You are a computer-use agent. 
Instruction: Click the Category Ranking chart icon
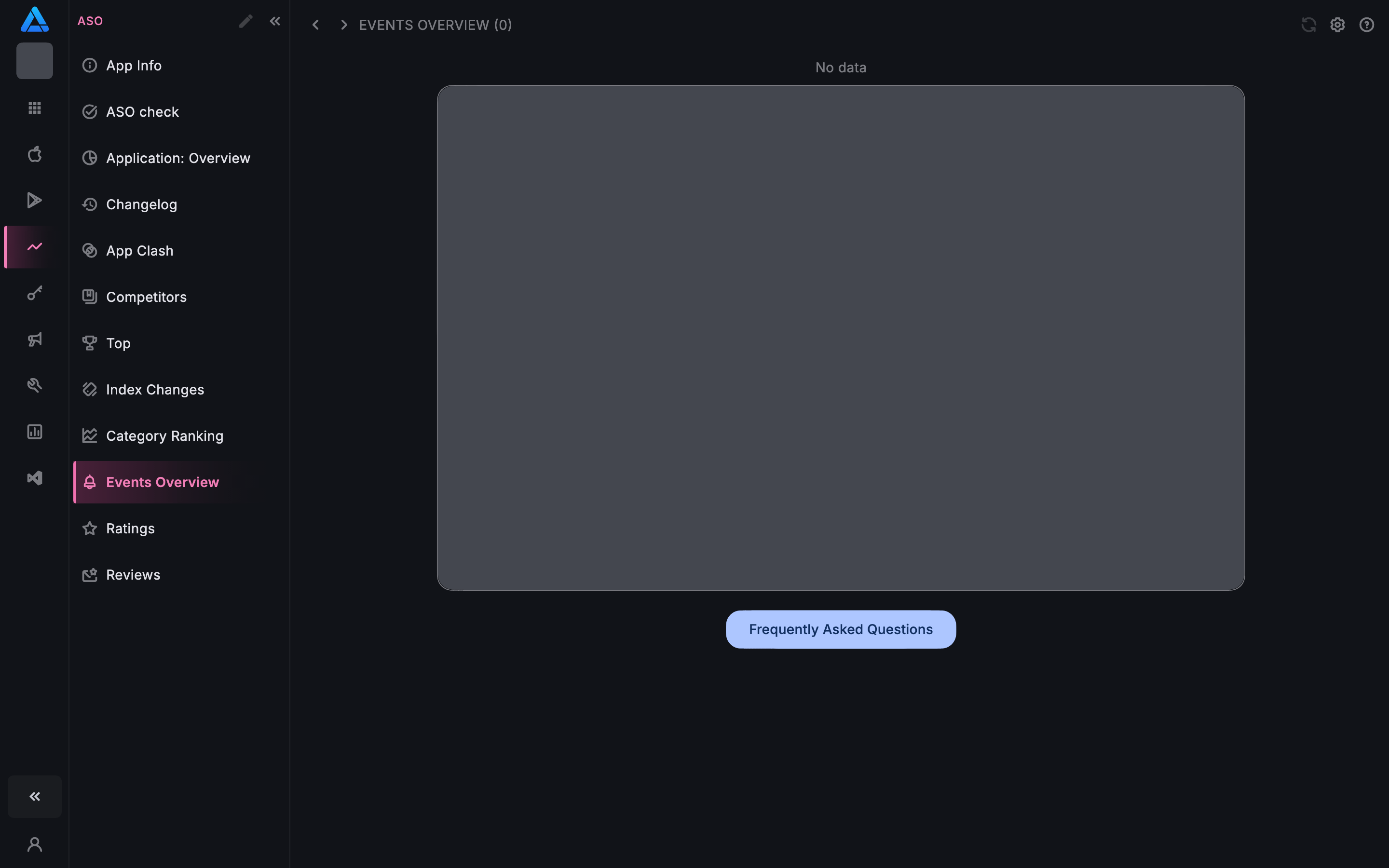(90, 436)
